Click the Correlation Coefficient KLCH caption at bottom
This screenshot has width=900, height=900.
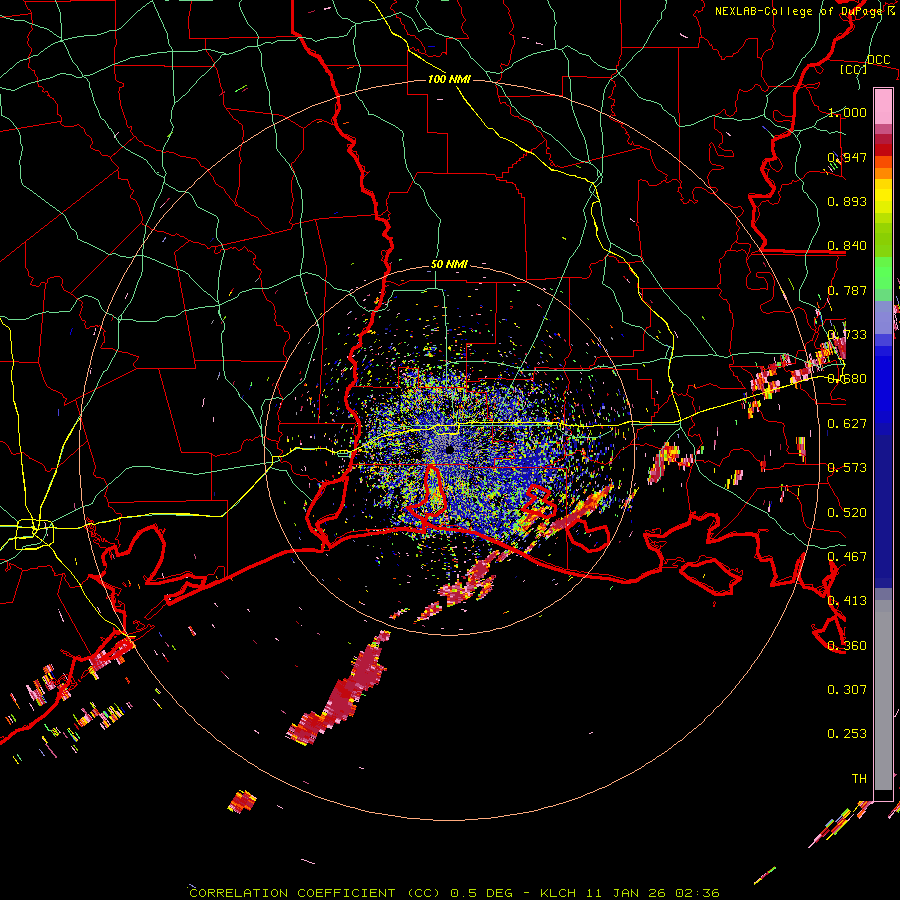coord(454,893)
